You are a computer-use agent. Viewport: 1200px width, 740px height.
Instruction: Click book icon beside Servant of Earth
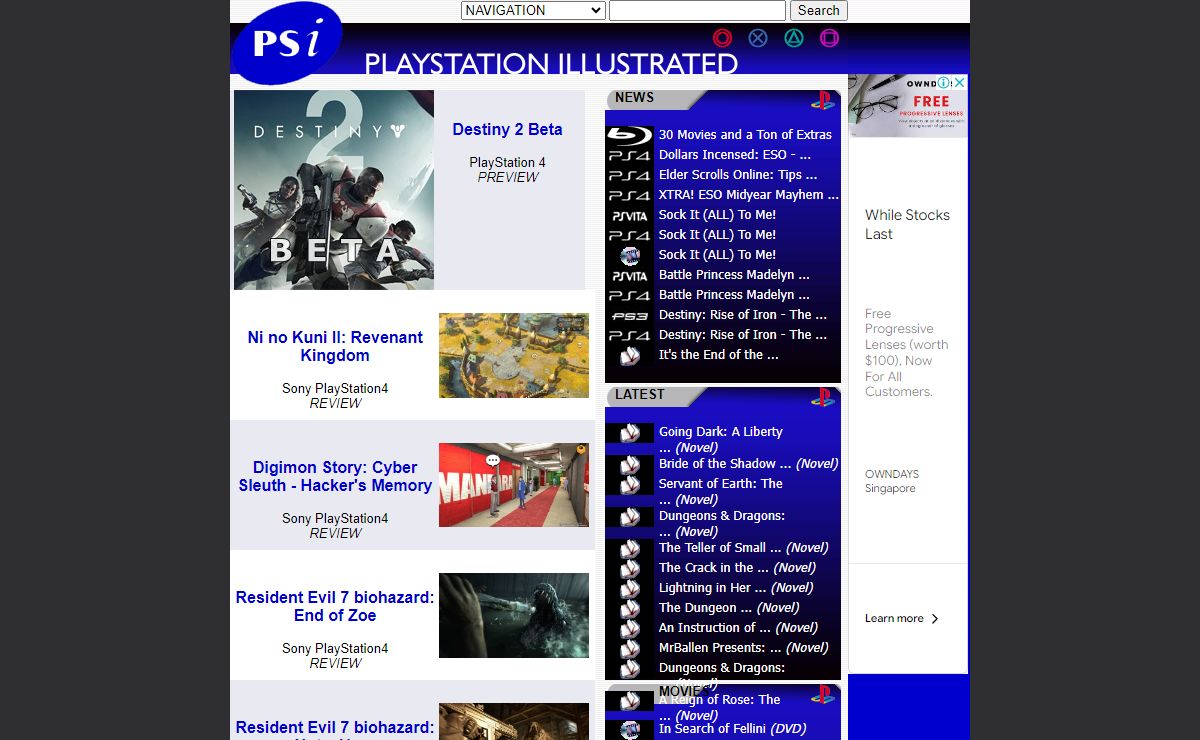630,485
